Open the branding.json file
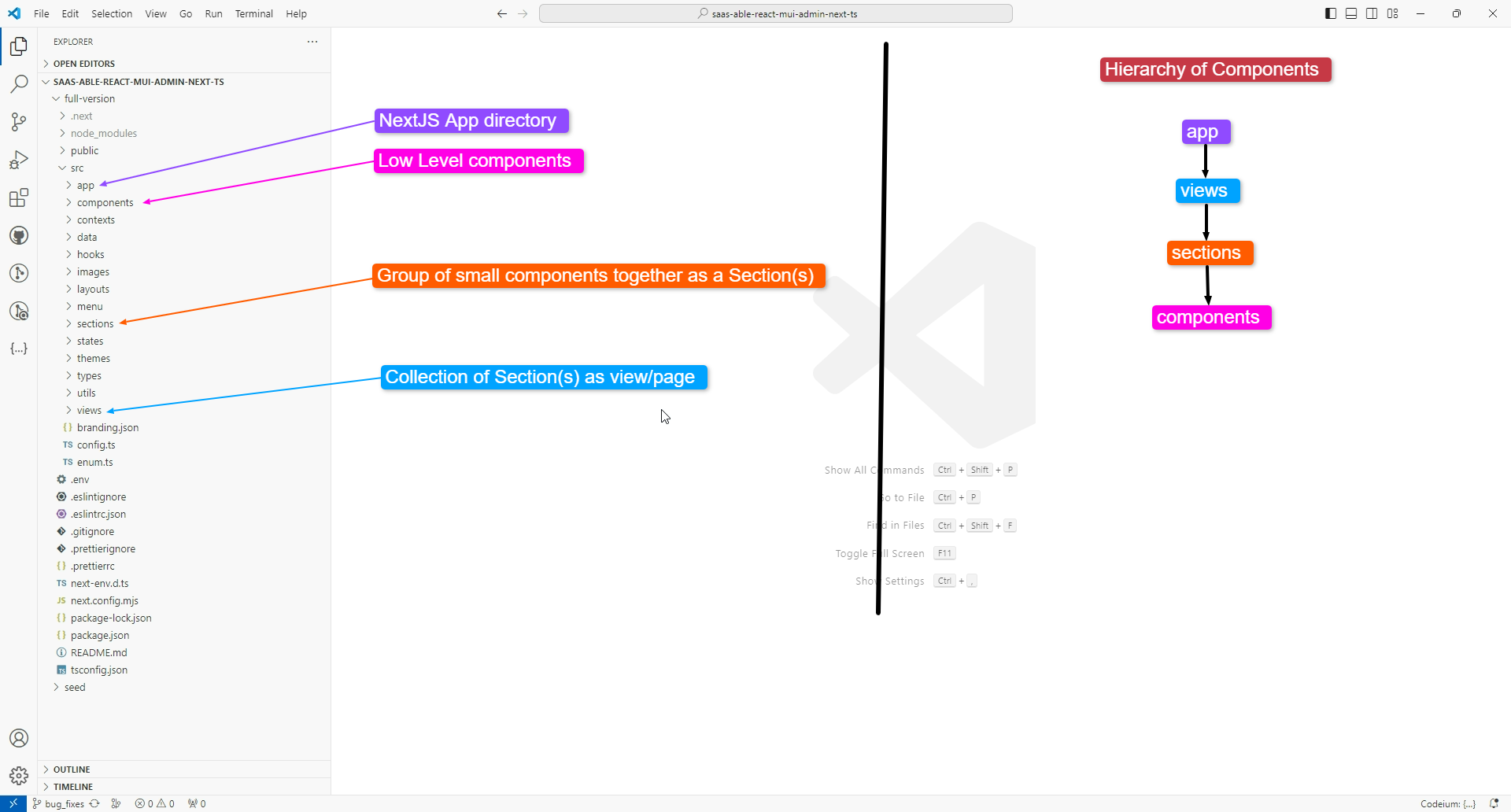Image resolution: width=1511 pixels, height=812 pixels. 184,428
